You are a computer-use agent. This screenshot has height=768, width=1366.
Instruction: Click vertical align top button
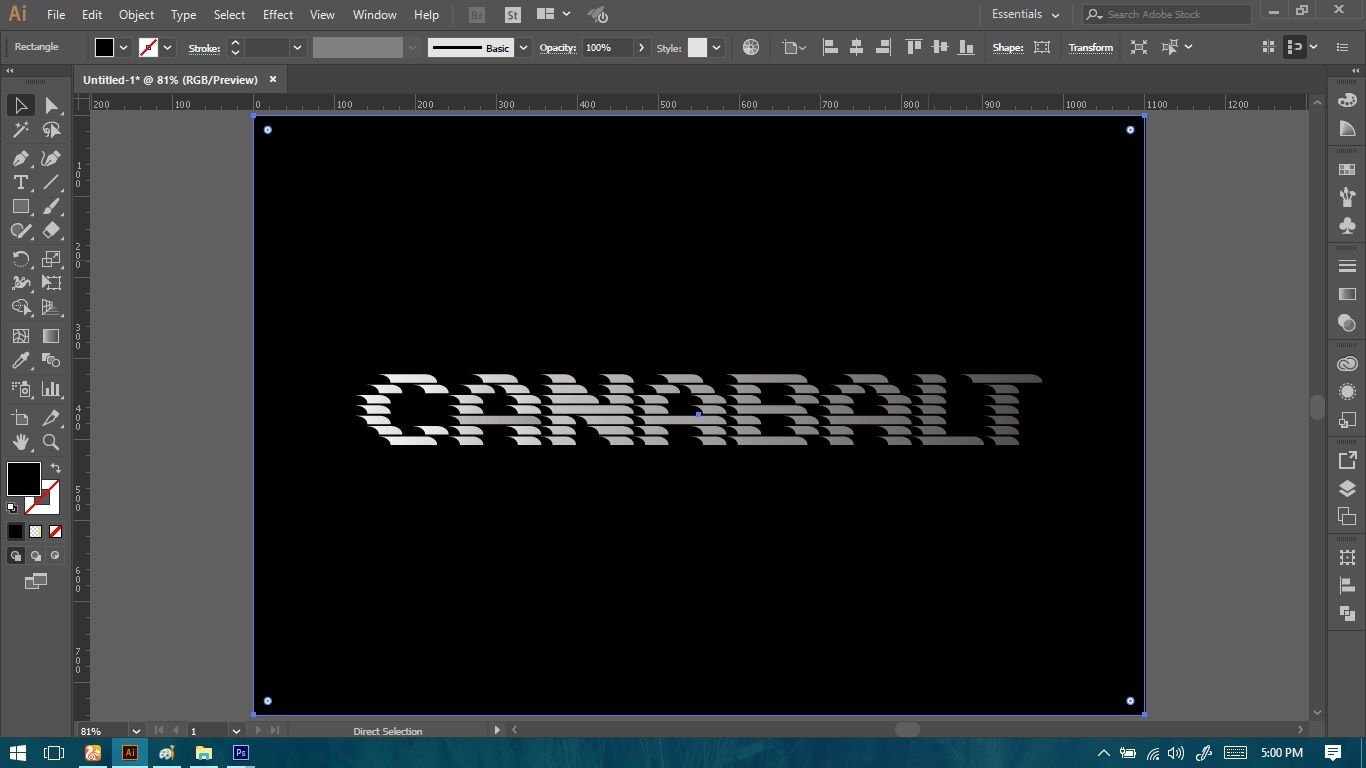[913, 47]
